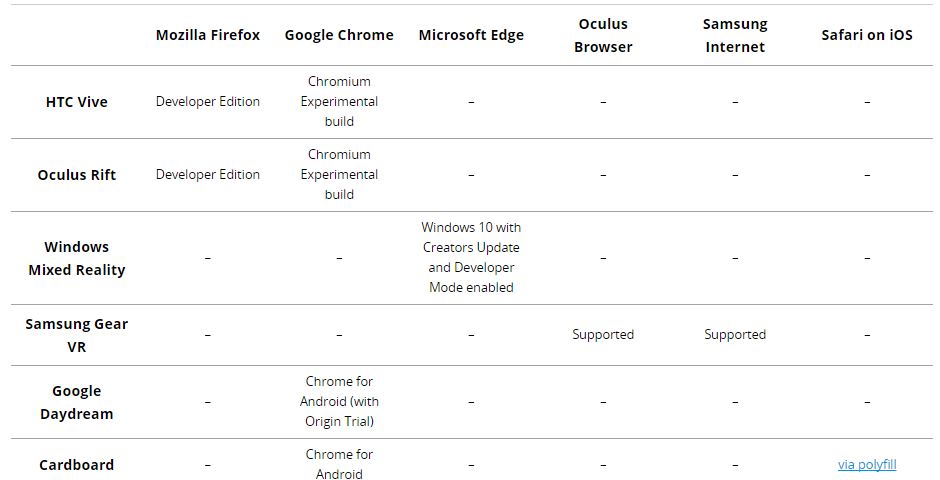Select the Windows Mixed Reality row header
This screenshot has width=940, height=480.
[x=77, y=258]
